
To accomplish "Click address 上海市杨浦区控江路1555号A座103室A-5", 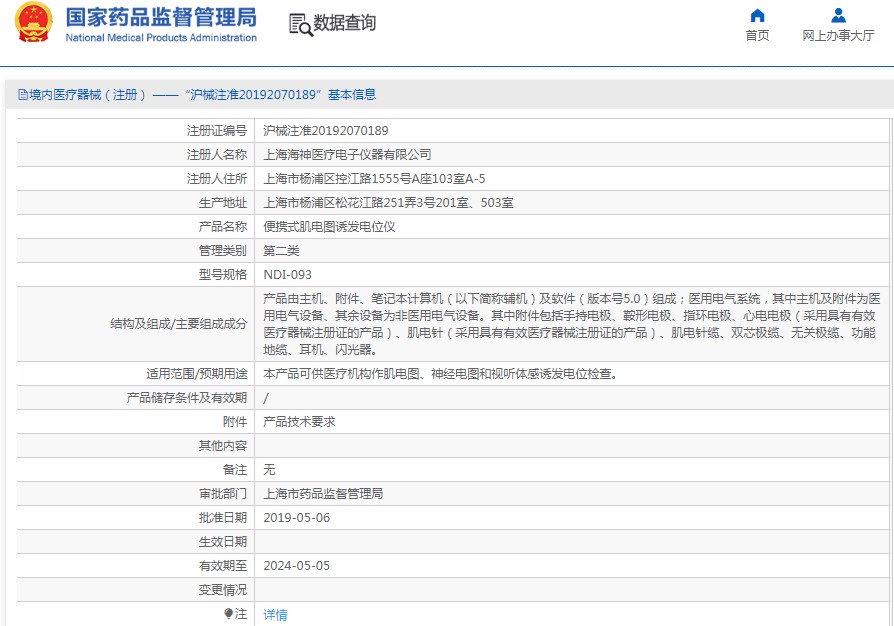I will [x=374, y=178].
